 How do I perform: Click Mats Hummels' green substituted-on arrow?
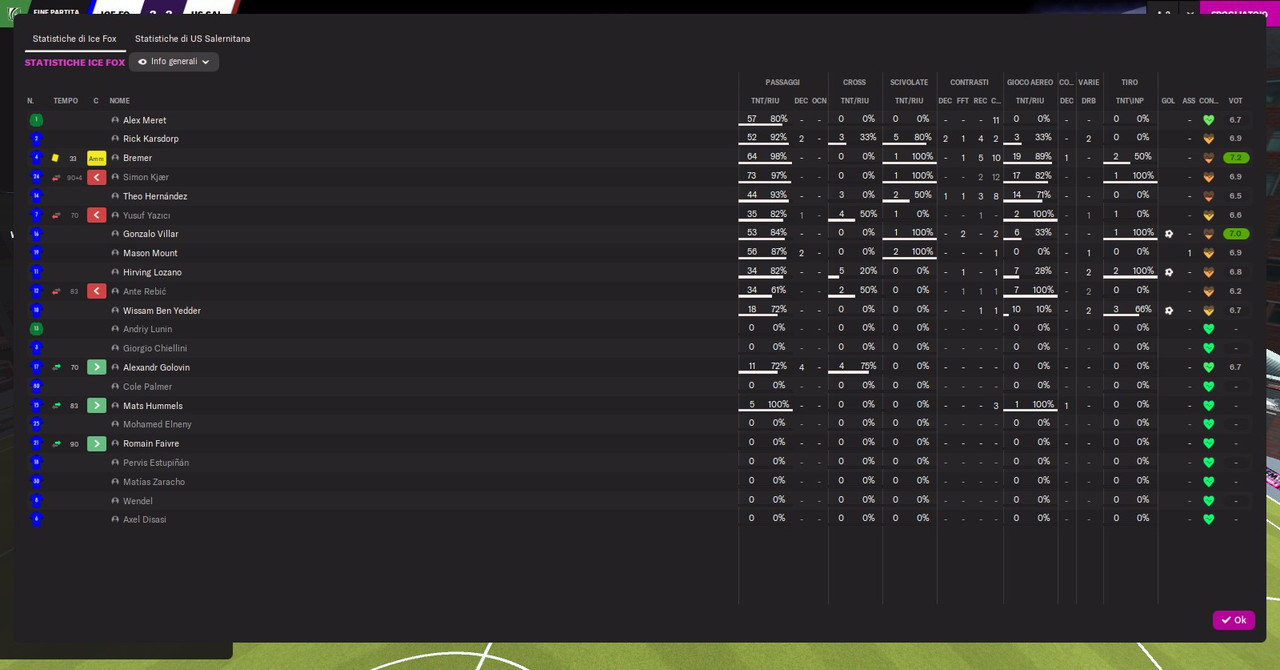(96, 405)
